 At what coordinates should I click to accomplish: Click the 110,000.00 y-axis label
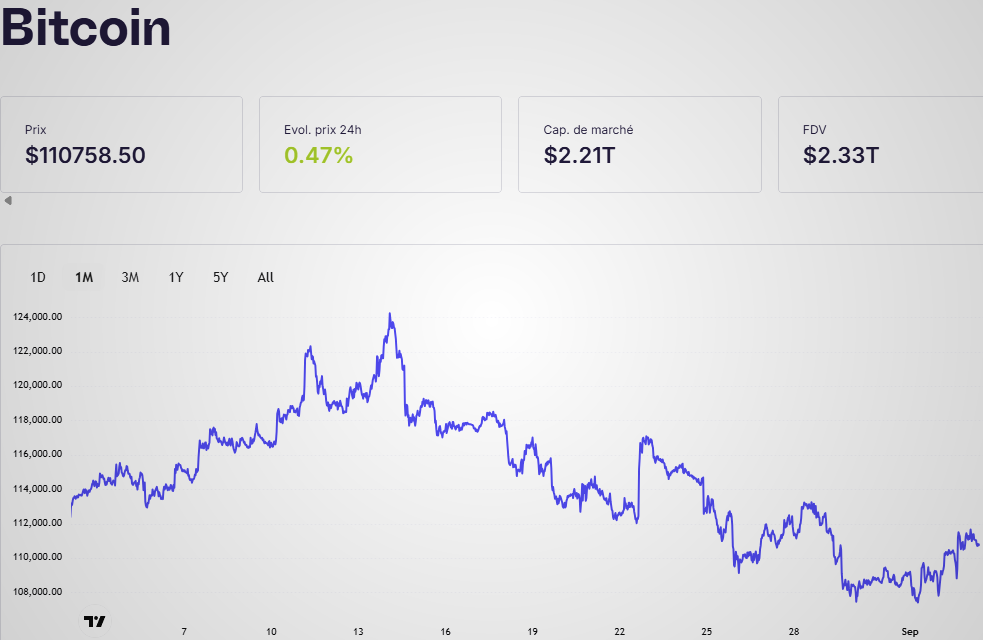click(38, 557)
